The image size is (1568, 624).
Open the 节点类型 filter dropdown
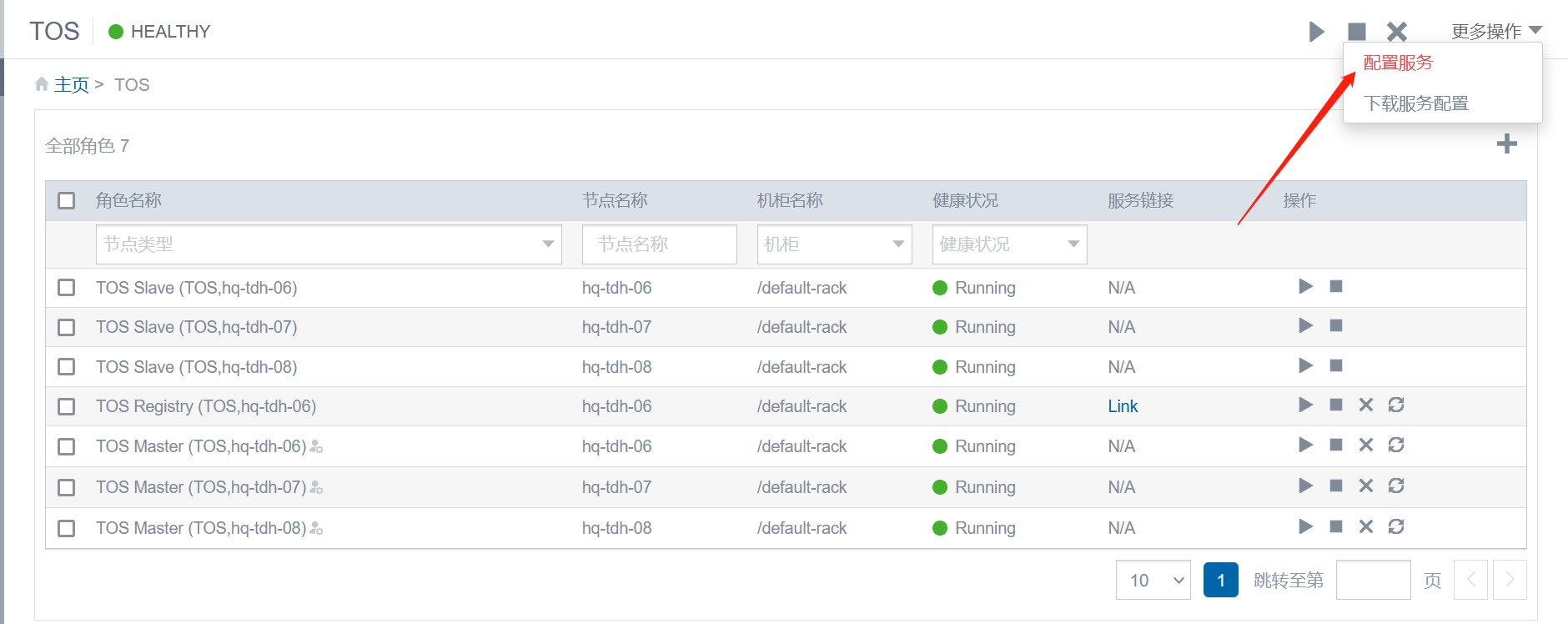(329, 244)
